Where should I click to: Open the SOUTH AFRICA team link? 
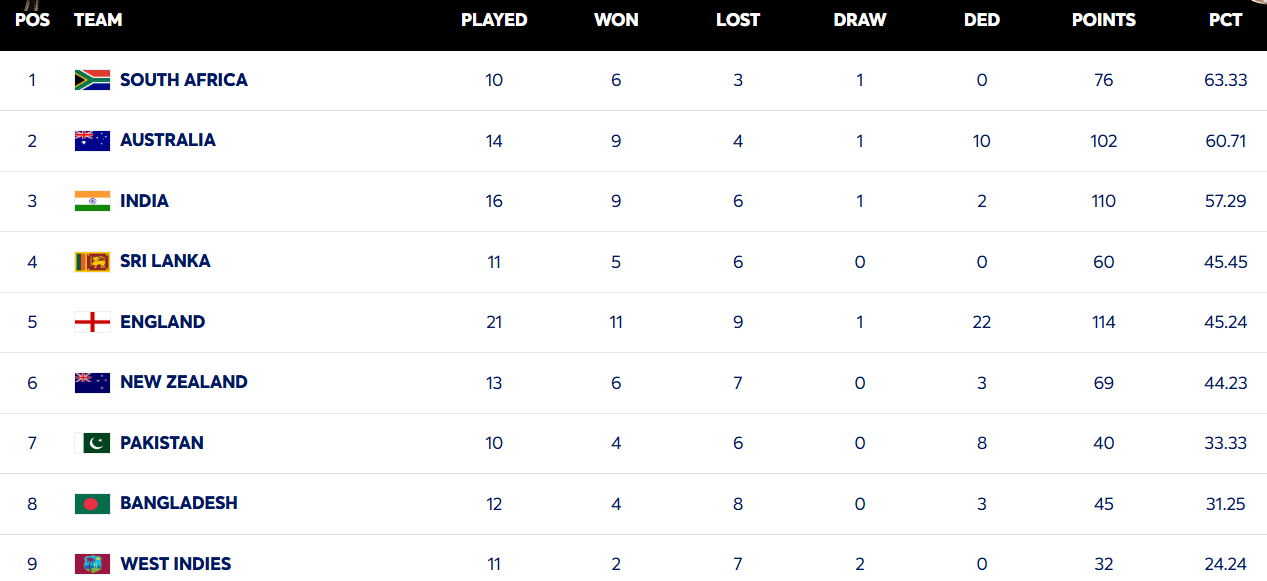183,80
